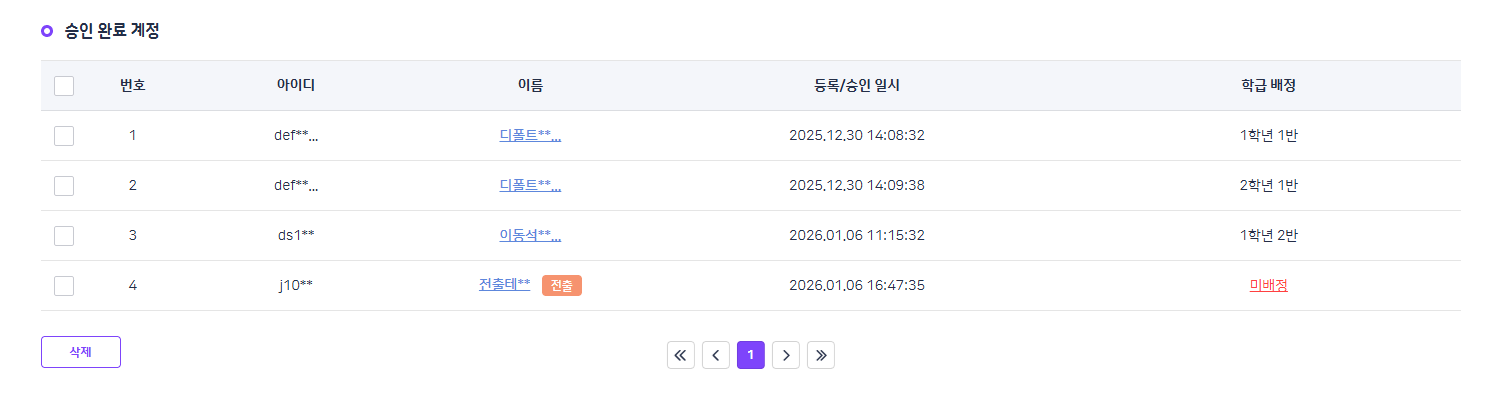This screenshot has height=401, width=1505.
Task: Click the orange 전출 badge
Action: click(562, 286)
